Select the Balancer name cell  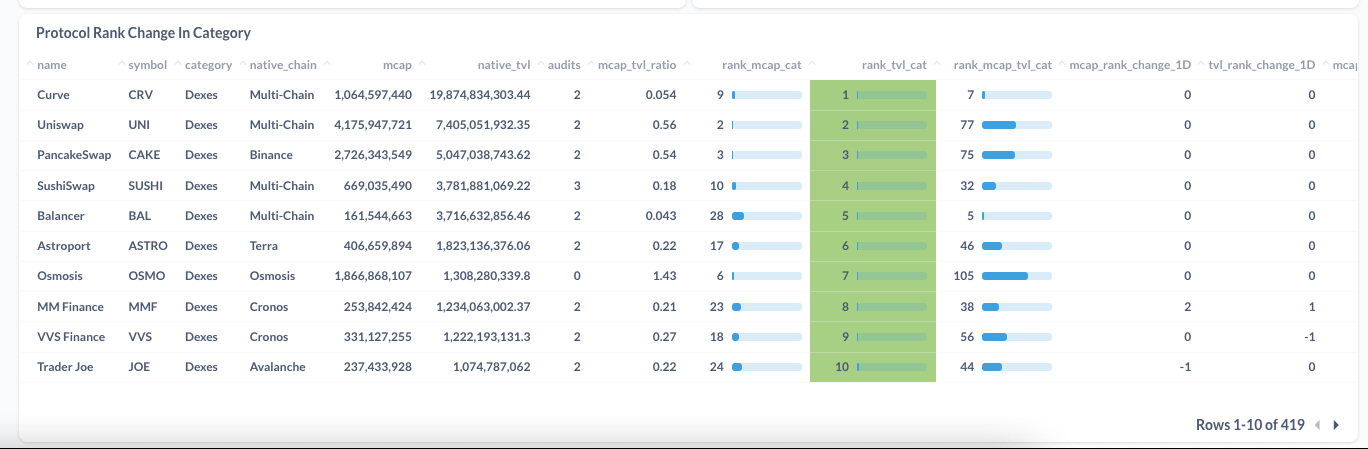pos(61,216)
